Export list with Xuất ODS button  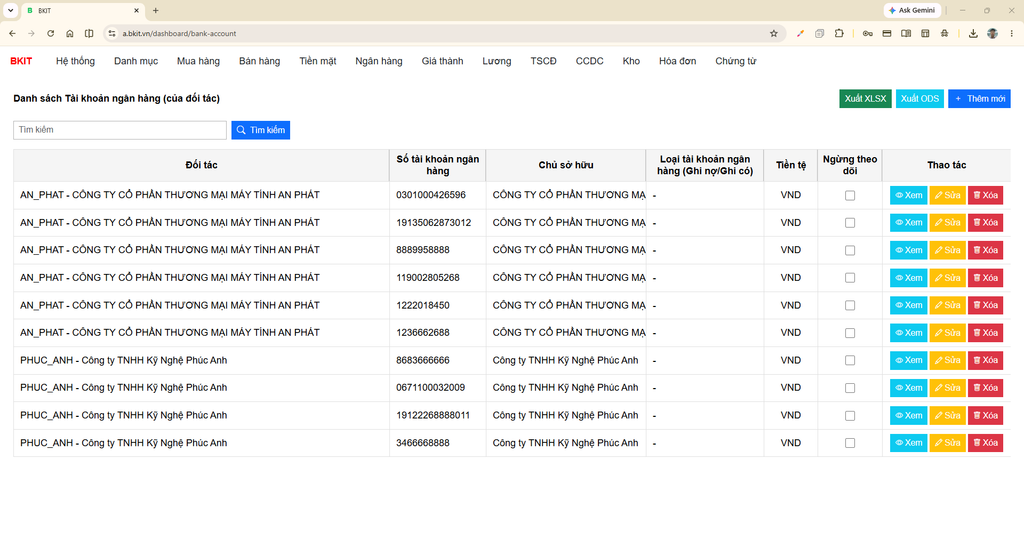click(x=920, y=99)
